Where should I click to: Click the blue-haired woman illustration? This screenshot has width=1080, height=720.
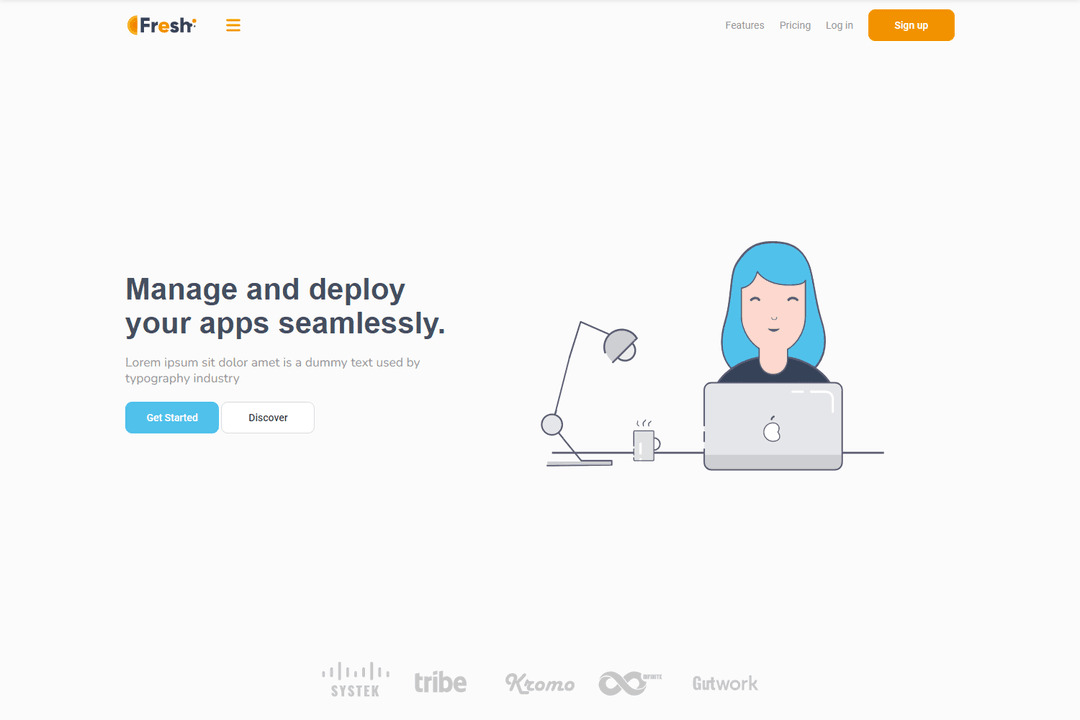(773, 311)
